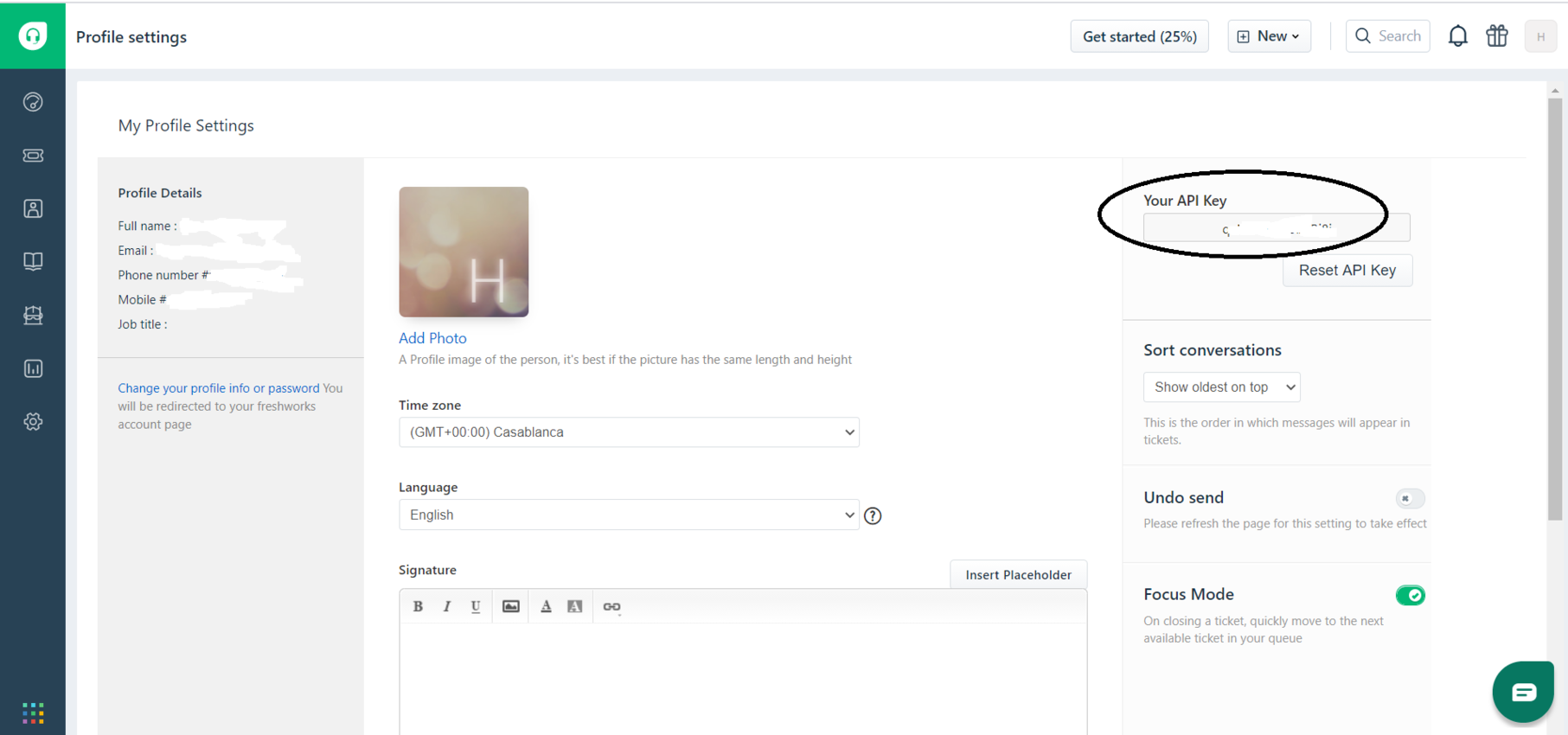Apply underline in signature editor
Screen dimensions: 1568x735
click(x=476, y=606)
